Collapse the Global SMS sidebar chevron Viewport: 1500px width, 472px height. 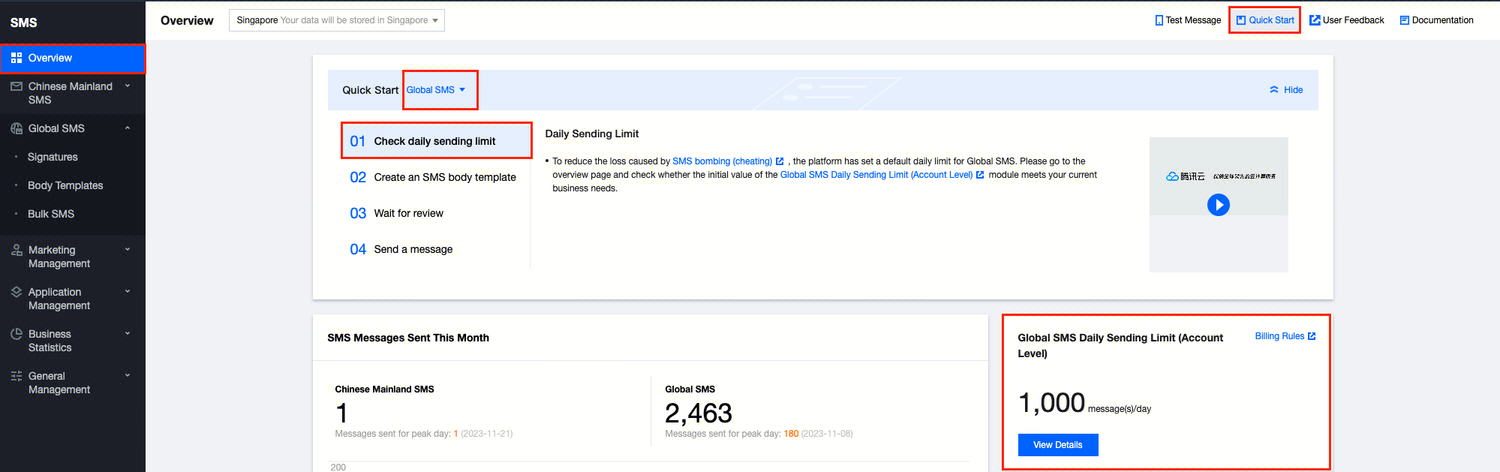point(128,129)
